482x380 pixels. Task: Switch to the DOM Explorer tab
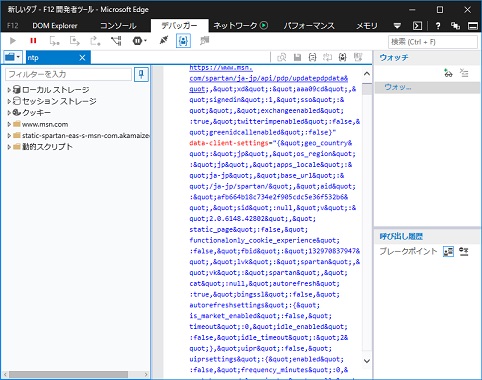pos(55,26)
